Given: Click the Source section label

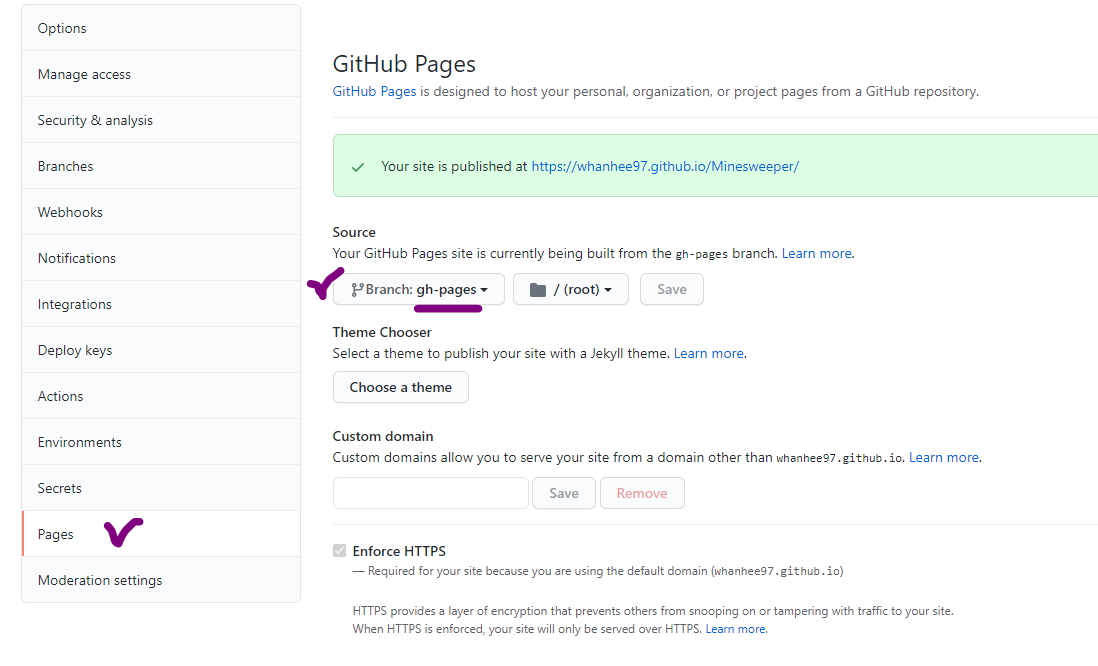Looking at the screenshot, I should point(354,233).
